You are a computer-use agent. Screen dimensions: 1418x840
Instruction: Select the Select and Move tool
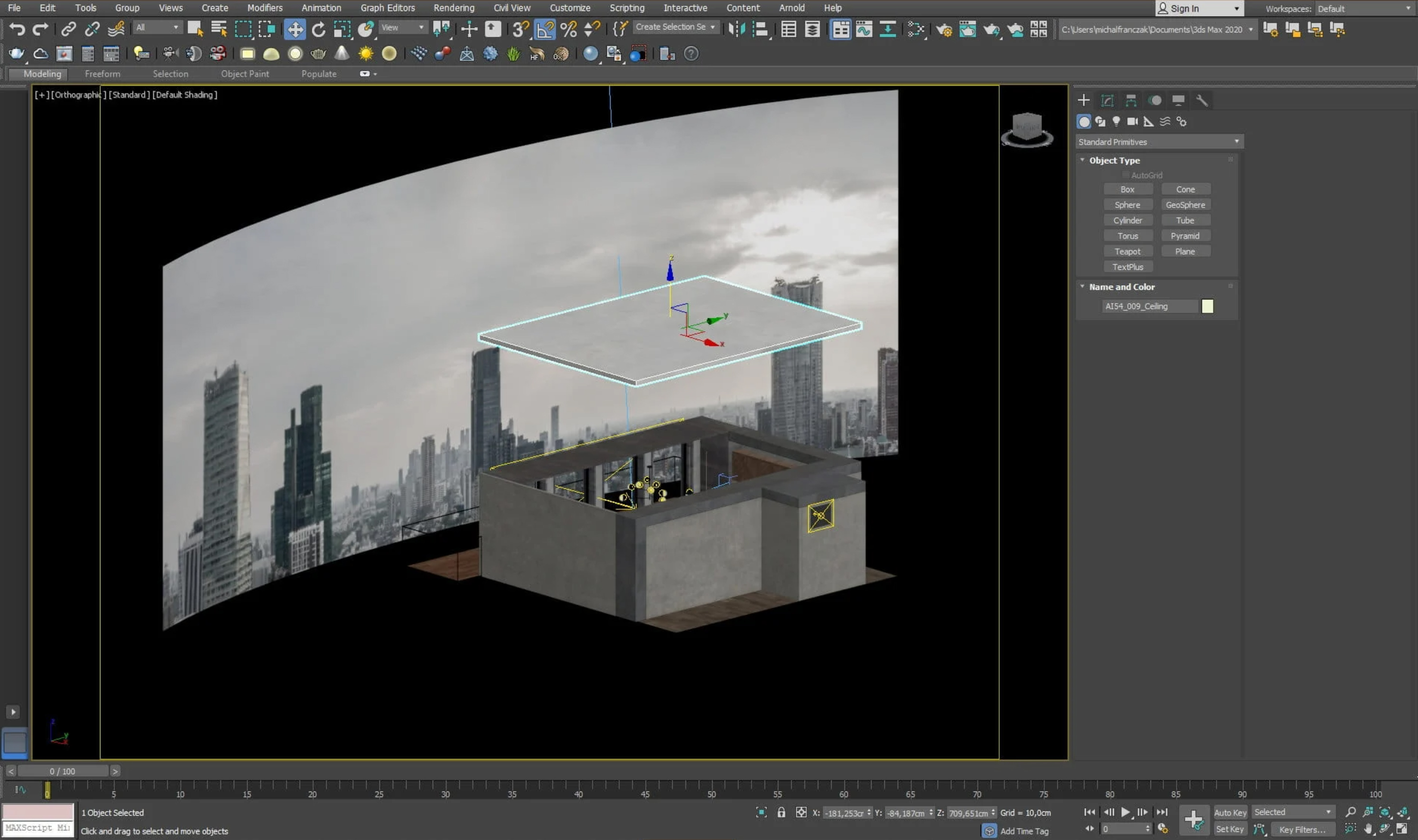click(295, 29)
